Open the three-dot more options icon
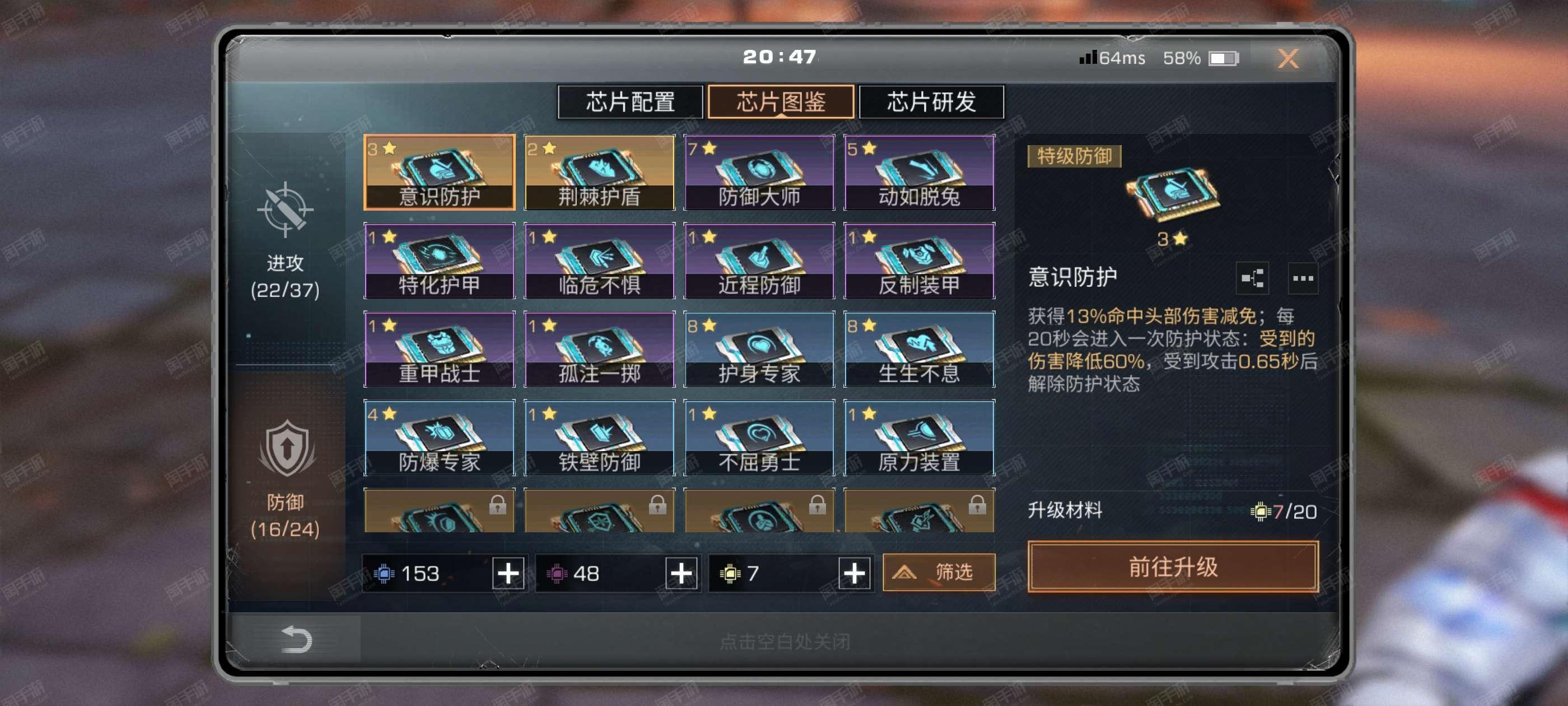The image size is (1568, 706). tap(1303, 278)
